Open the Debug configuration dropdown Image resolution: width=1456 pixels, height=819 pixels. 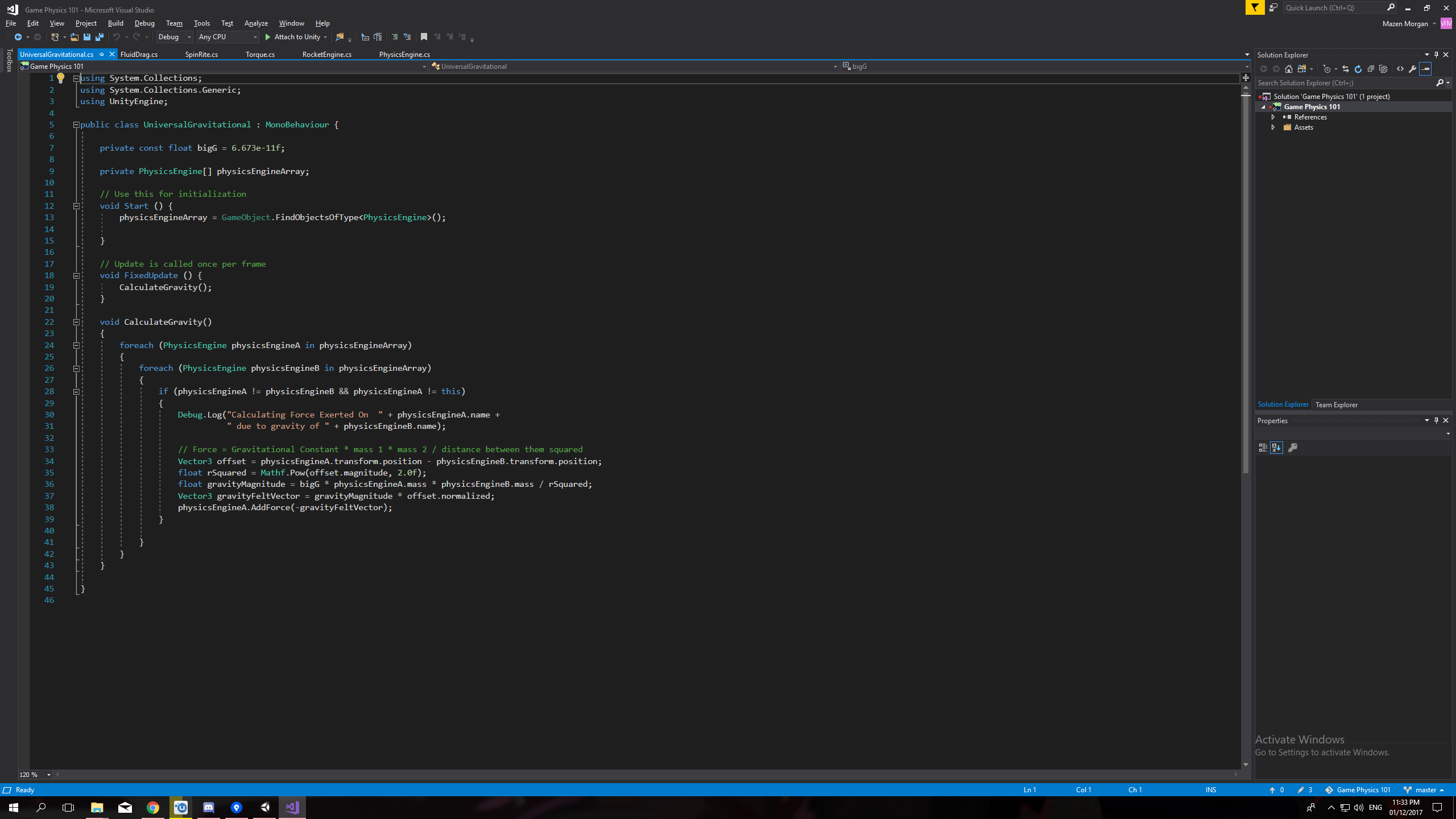click(x=175, y=37)
